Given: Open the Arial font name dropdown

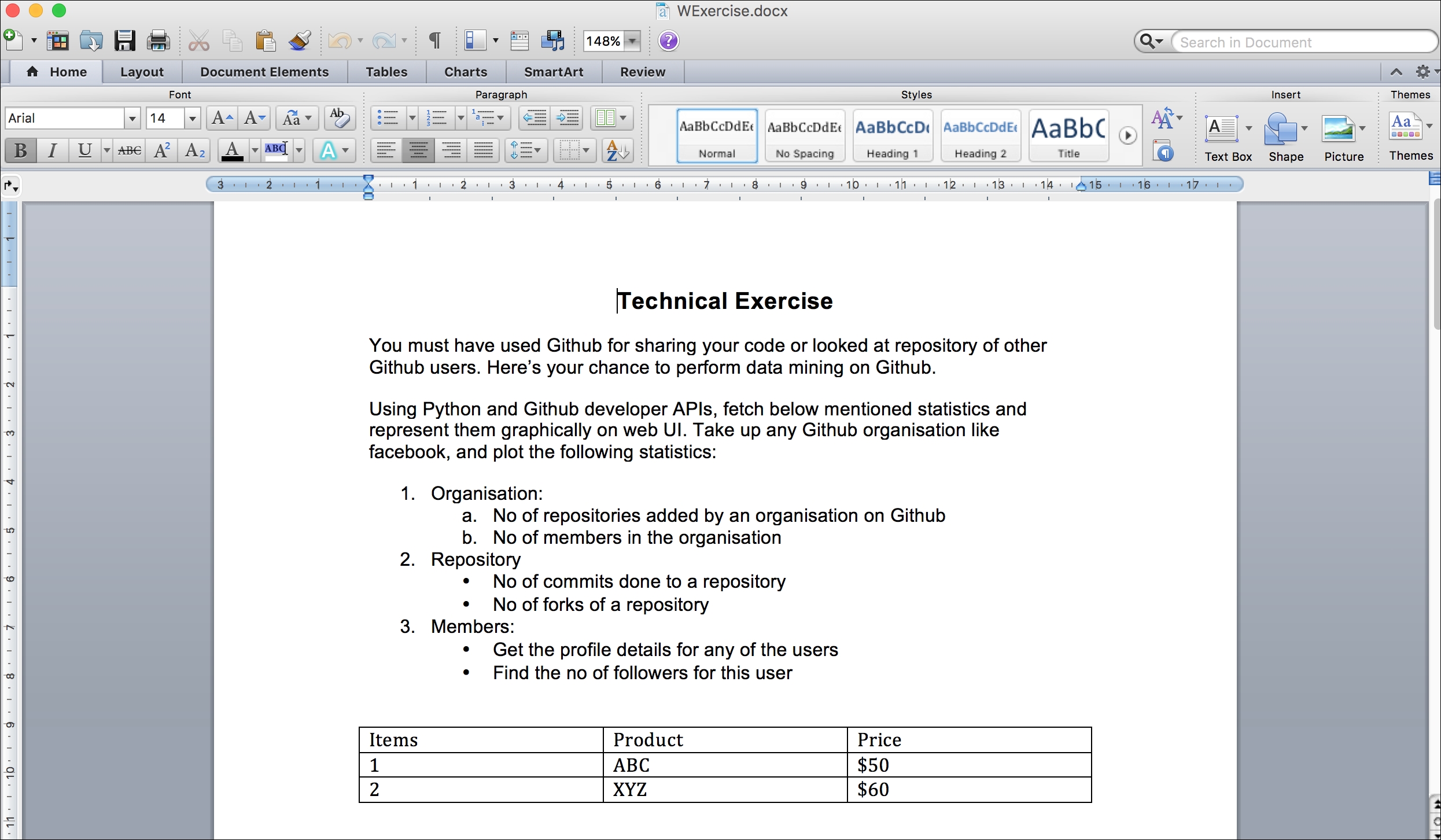Looking at the screenshot, I should coord(132,119).
